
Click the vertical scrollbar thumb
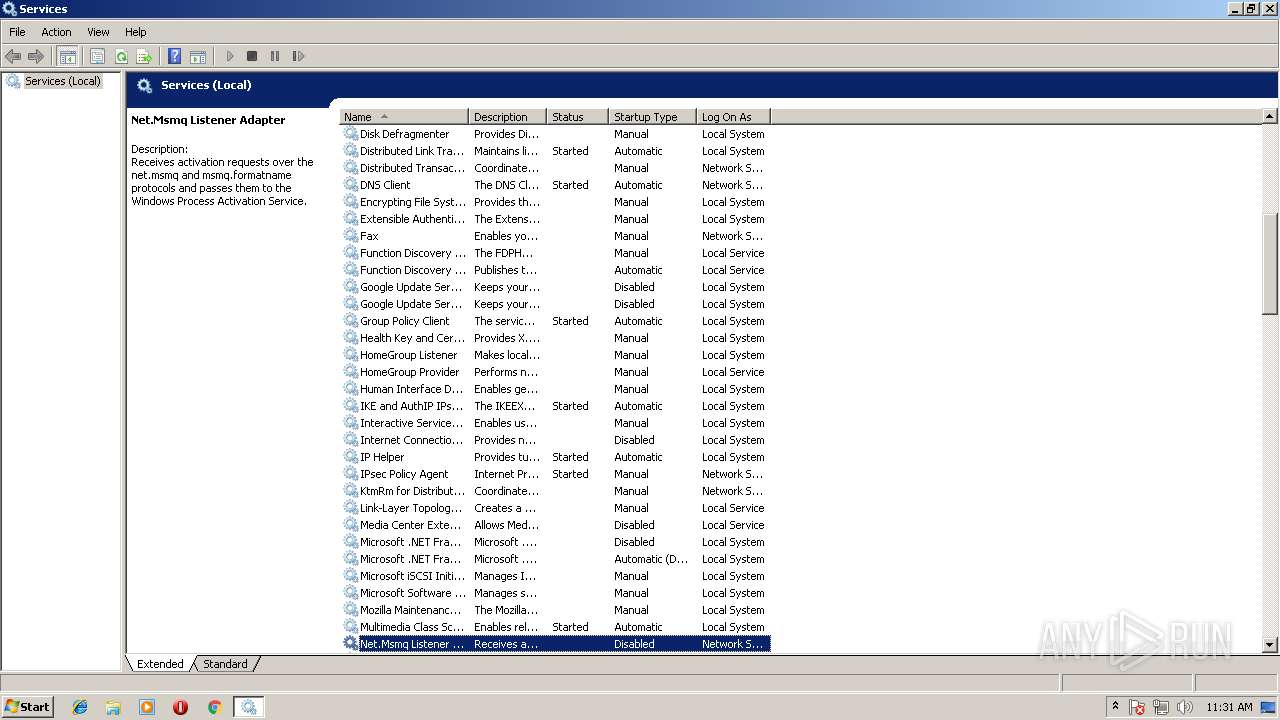click(1270, 264)
